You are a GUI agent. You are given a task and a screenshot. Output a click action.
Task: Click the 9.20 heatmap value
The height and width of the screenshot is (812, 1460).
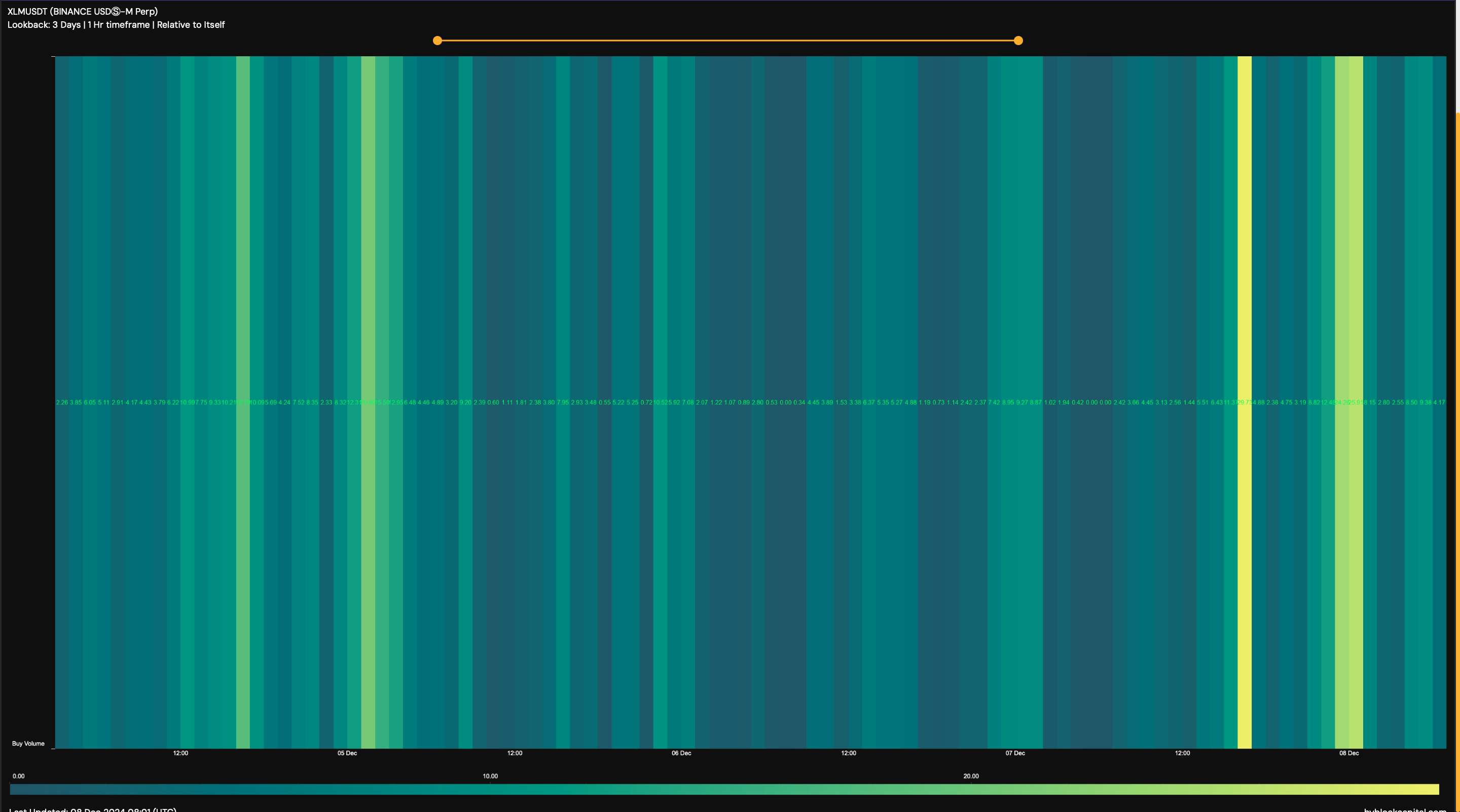[465, 402]
